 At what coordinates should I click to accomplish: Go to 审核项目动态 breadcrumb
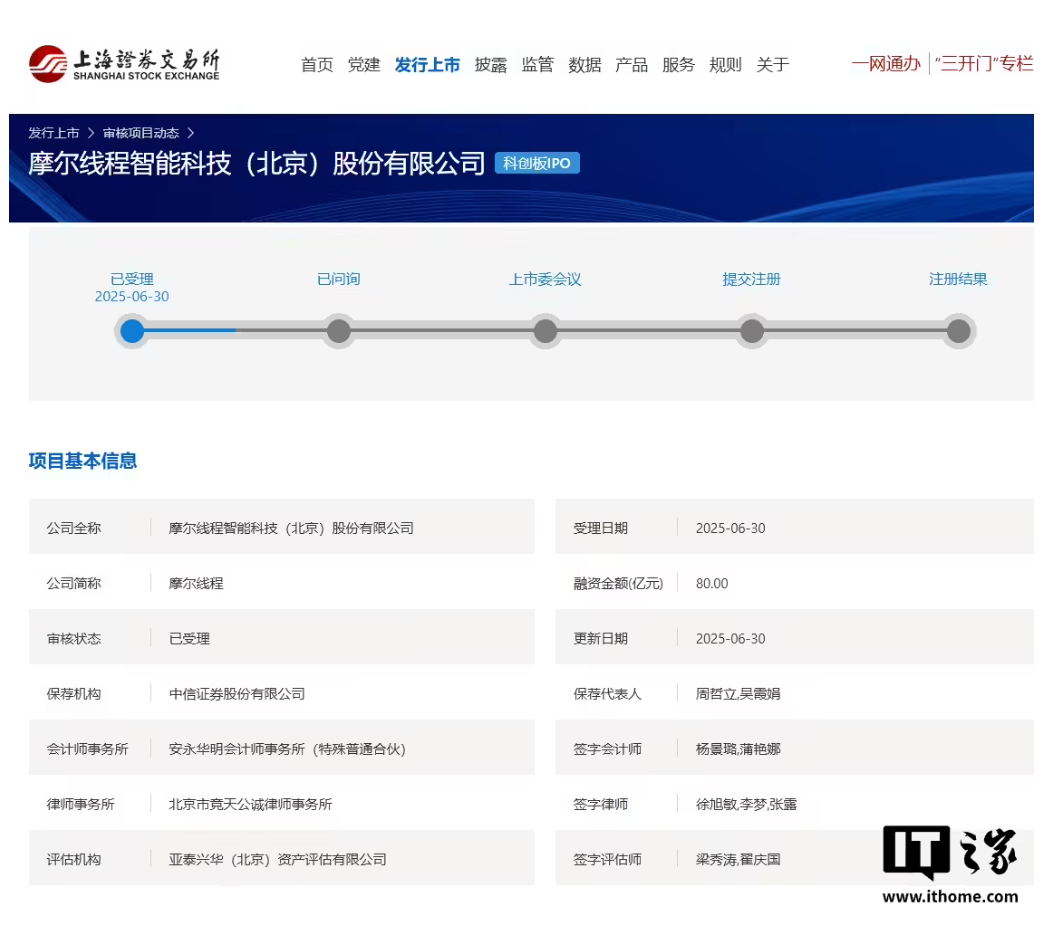pyautogui.click(x=141, y=133)
